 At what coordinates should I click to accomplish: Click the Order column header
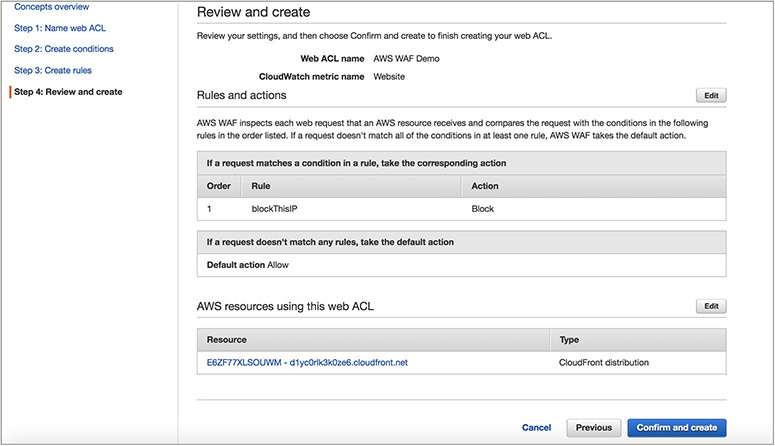coord(218,186)
